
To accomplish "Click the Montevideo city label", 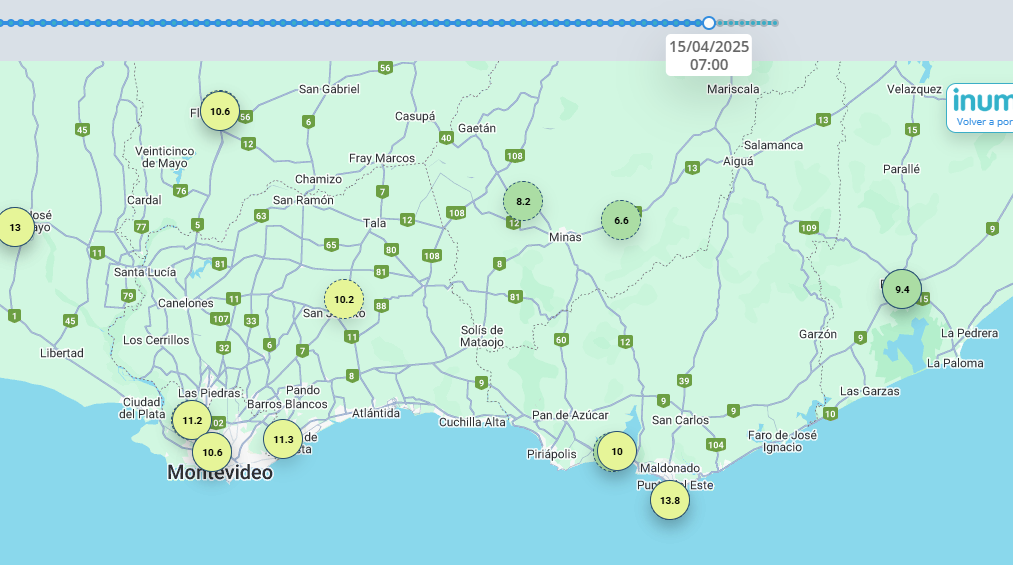I will point(220,473).
